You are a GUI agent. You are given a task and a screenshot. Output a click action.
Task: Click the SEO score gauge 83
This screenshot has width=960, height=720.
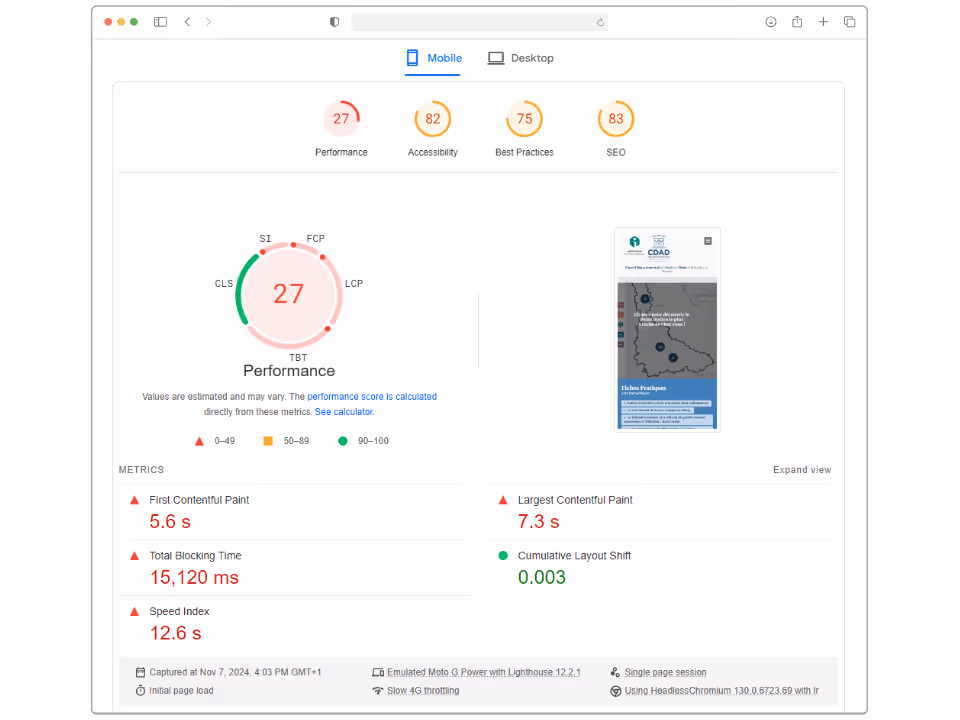tap(615, 119)
